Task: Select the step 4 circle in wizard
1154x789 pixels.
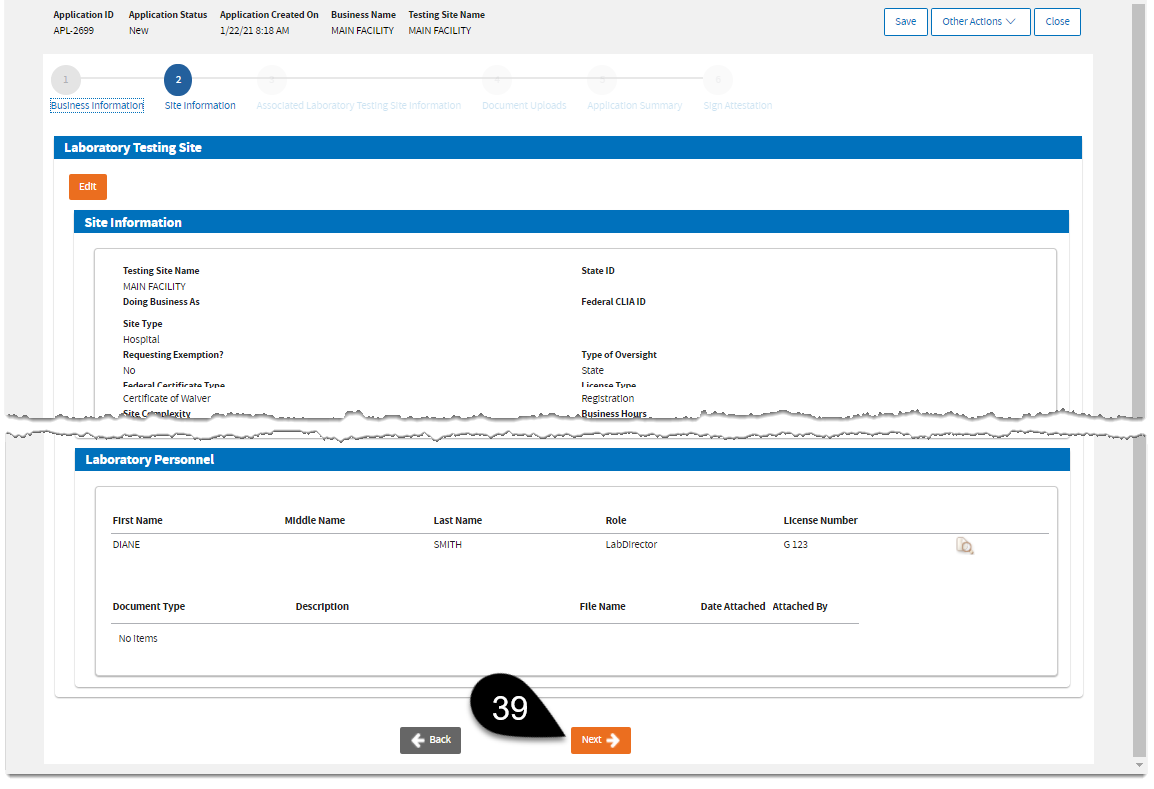Action: 497,80
